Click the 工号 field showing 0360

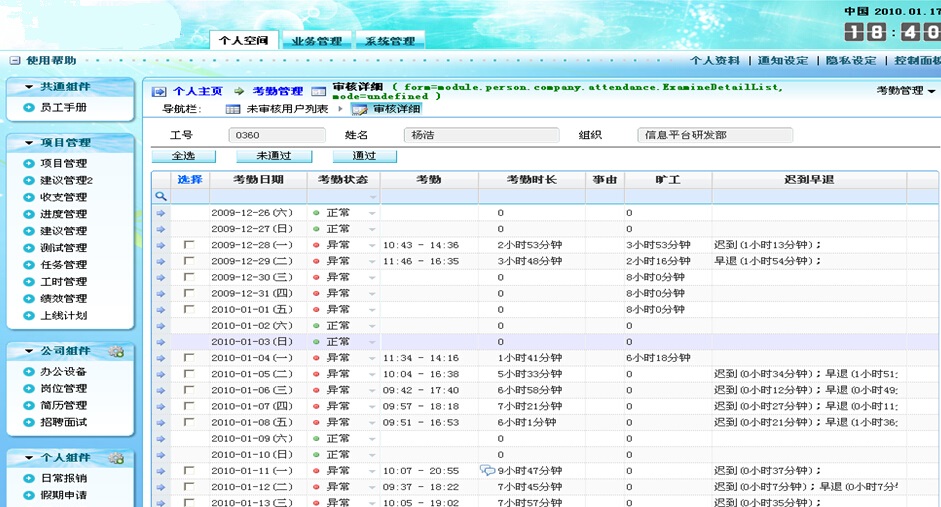pyautogui.click(x=268, y=135)
